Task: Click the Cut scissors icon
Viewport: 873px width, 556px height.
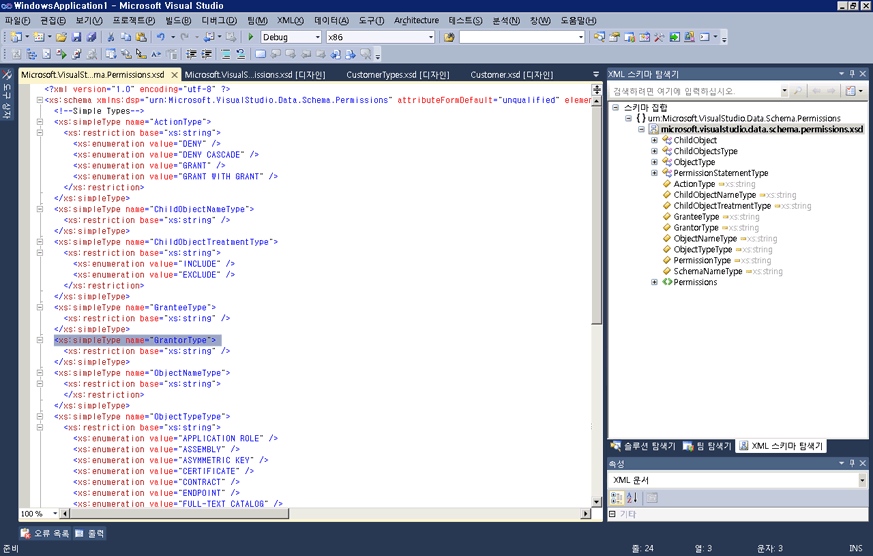Action: tap(110, 37)
